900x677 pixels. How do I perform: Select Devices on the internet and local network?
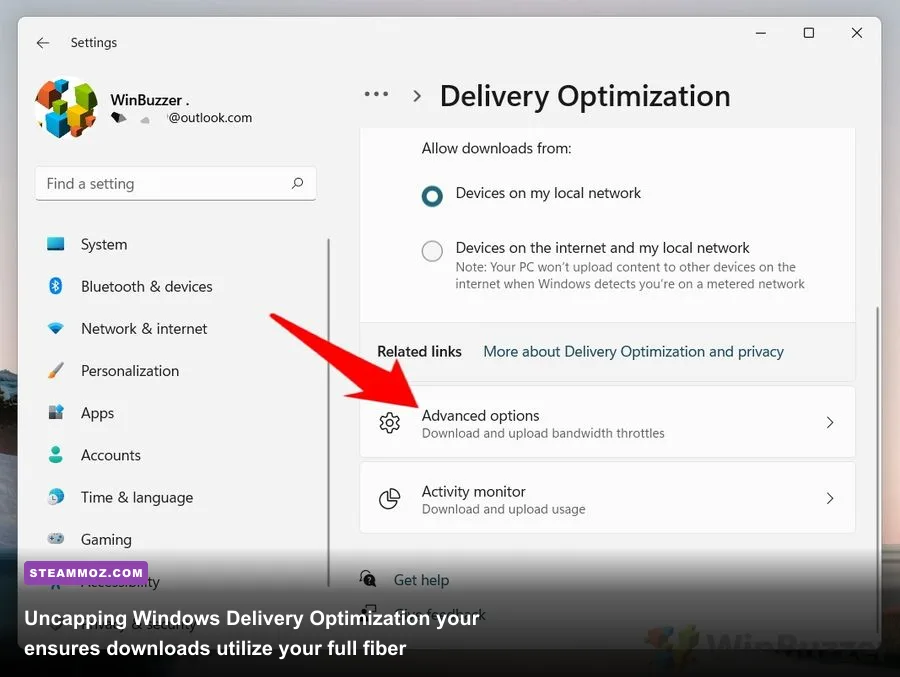click(x=432, y=251)
